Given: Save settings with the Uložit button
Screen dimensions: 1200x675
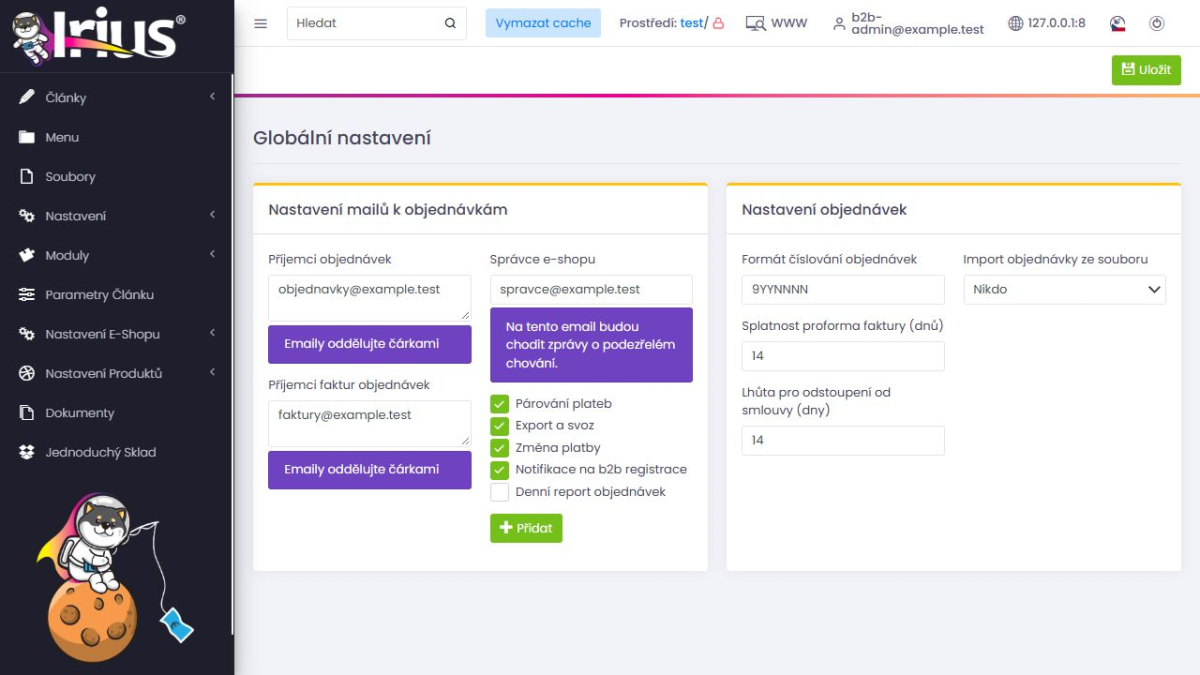Looking at the screenshot, I should (1146, 70).
